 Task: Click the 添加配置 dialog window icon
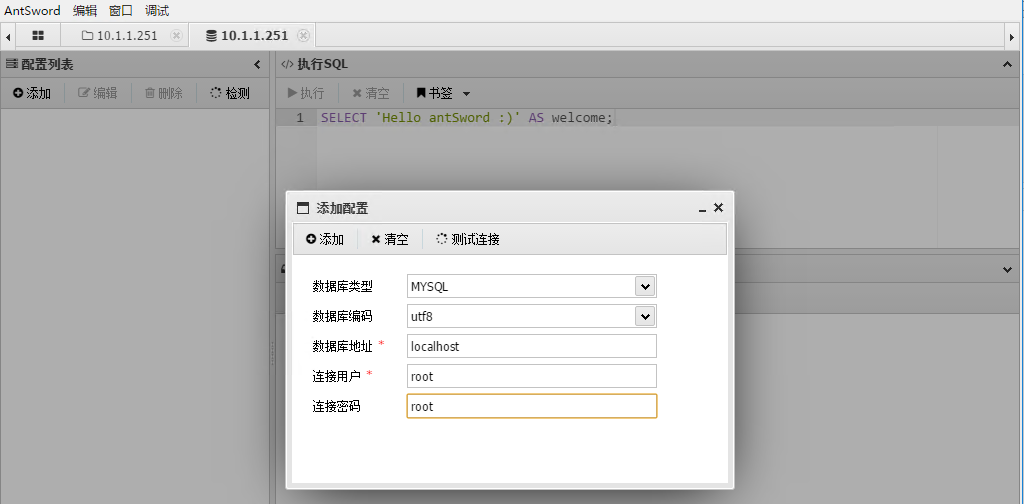coord(302,208)
